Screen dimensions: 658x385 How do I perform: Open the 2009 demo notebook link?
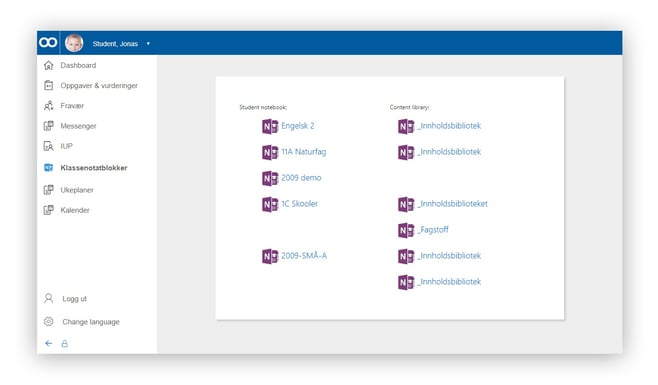[301, 178]
